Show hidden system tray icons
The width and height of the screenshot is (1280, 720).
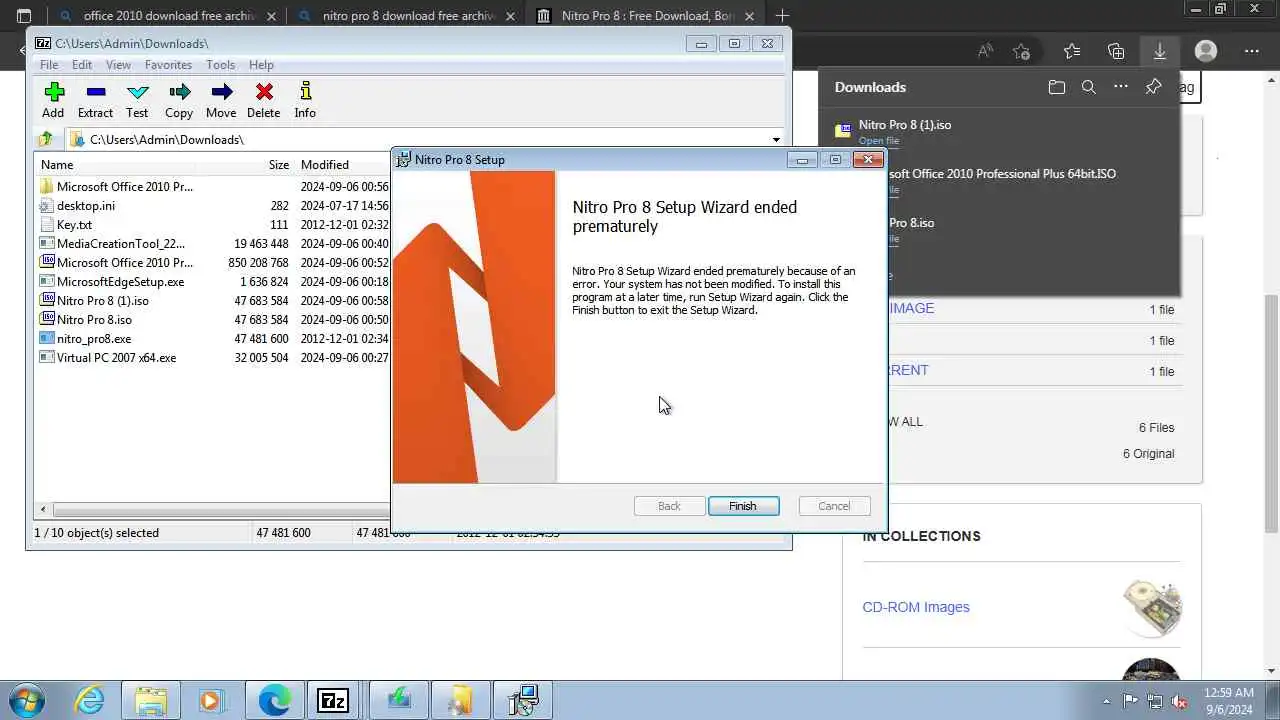point(1106,701)
